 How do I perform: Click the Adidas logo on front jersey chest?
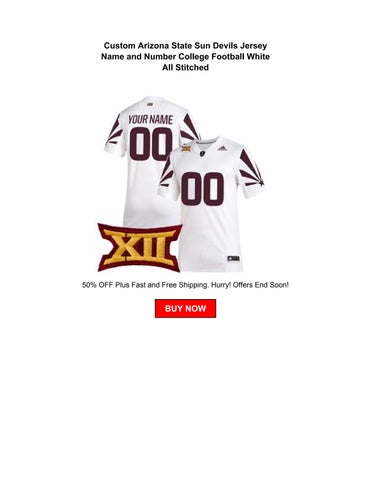[x=222, y=148]
